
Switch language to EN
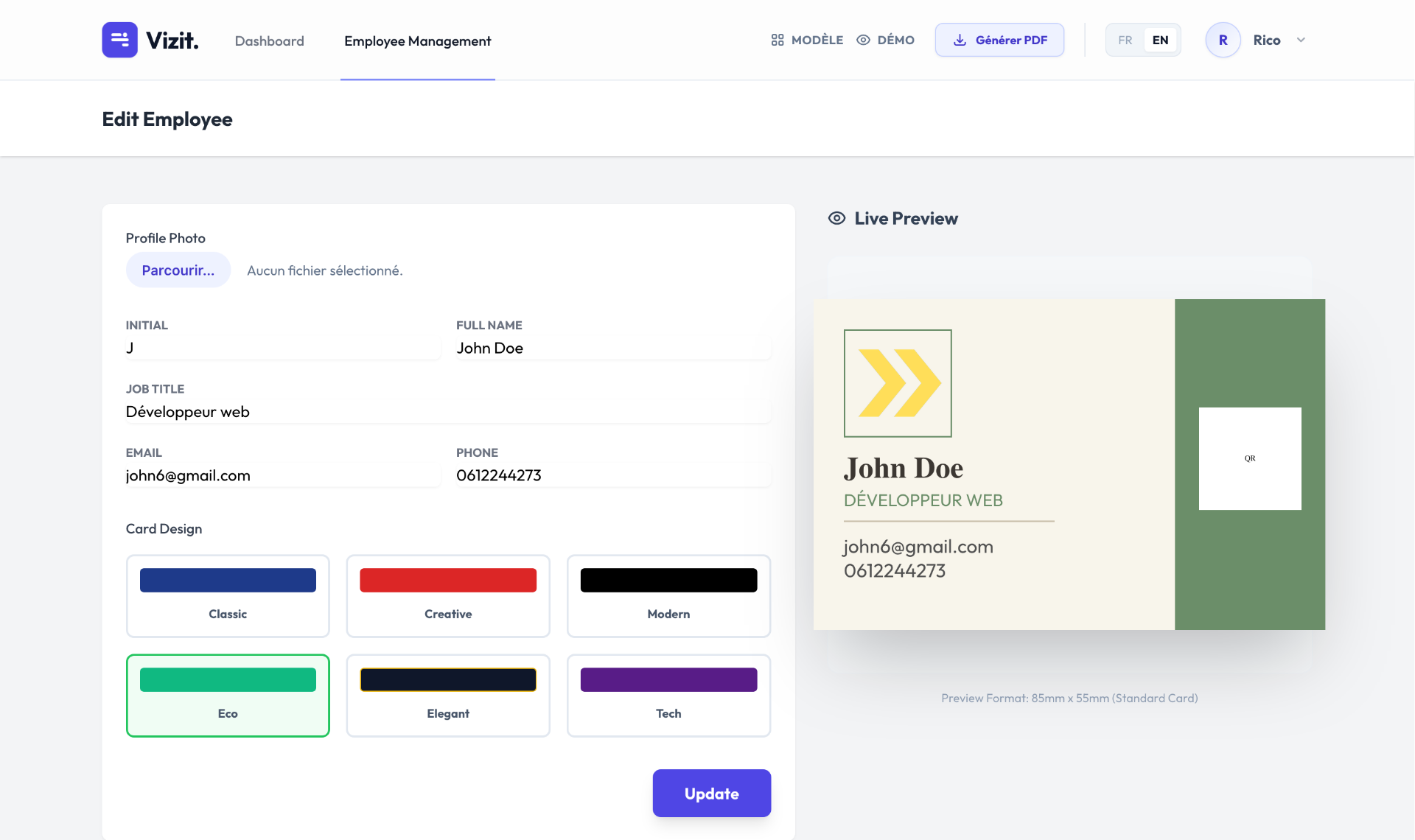(x=1160, y=40)
